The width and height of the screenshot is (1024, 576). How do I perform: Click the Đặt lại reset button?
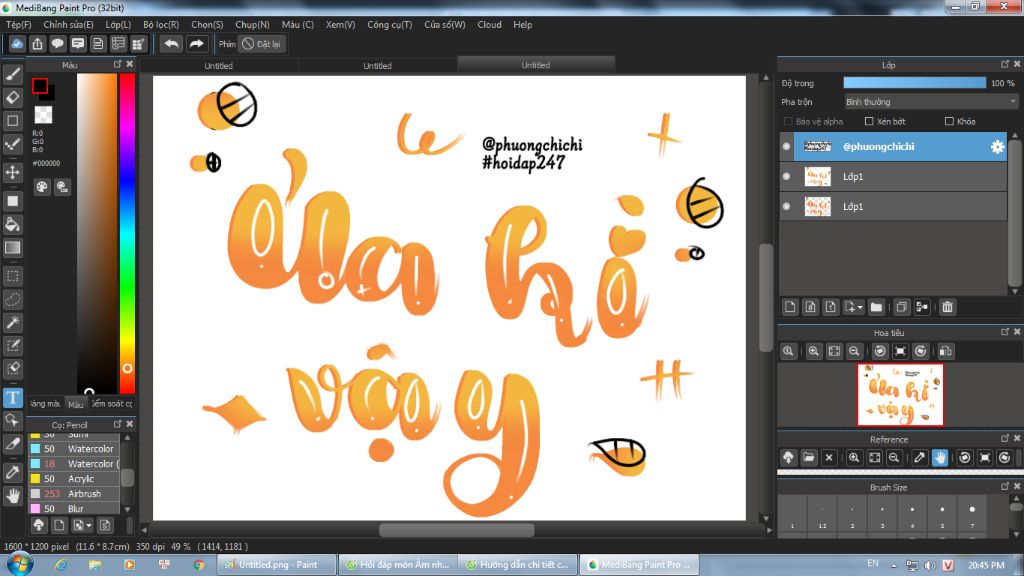tap(261, 44)
